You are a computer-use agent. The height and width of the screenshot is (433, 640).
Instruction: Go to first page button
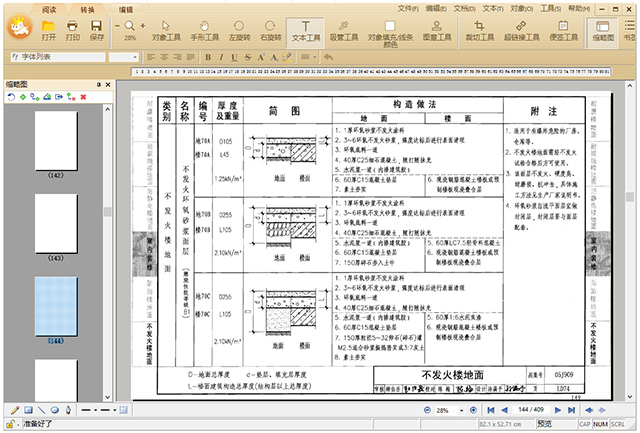[x=491, y=410]
